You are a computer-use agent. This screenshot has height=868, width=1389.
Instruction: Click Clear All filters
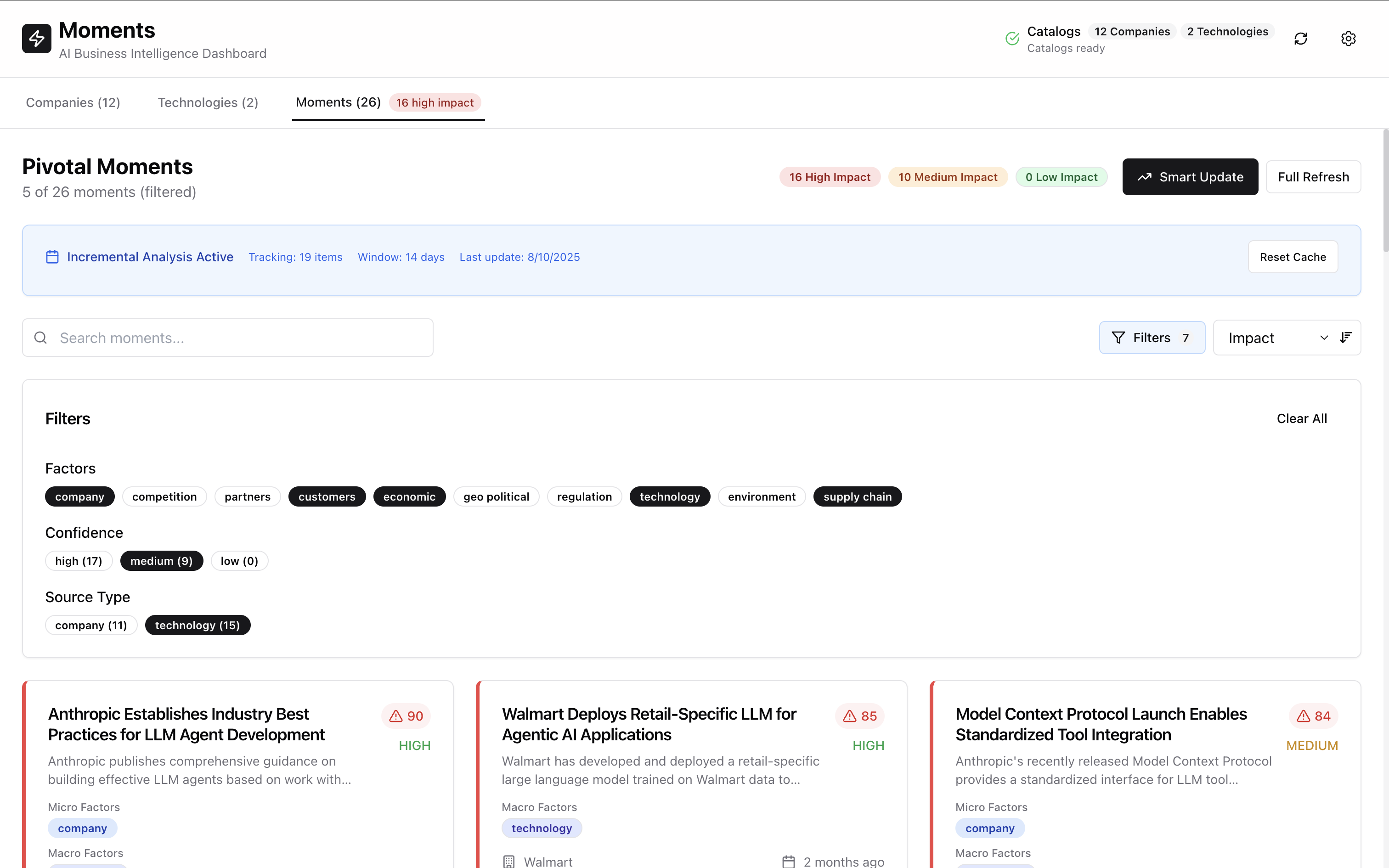pyautogui.click(x=1301, y=418)
